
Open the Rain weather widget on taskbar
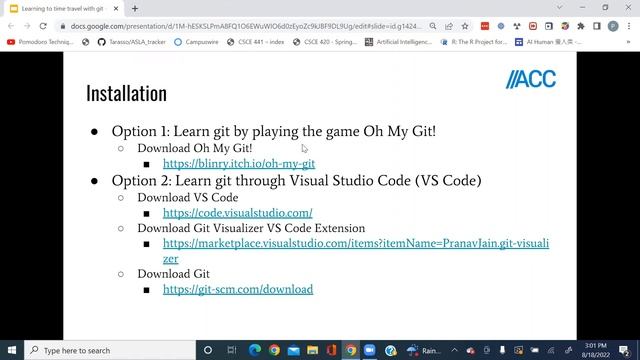pos(424,350)
